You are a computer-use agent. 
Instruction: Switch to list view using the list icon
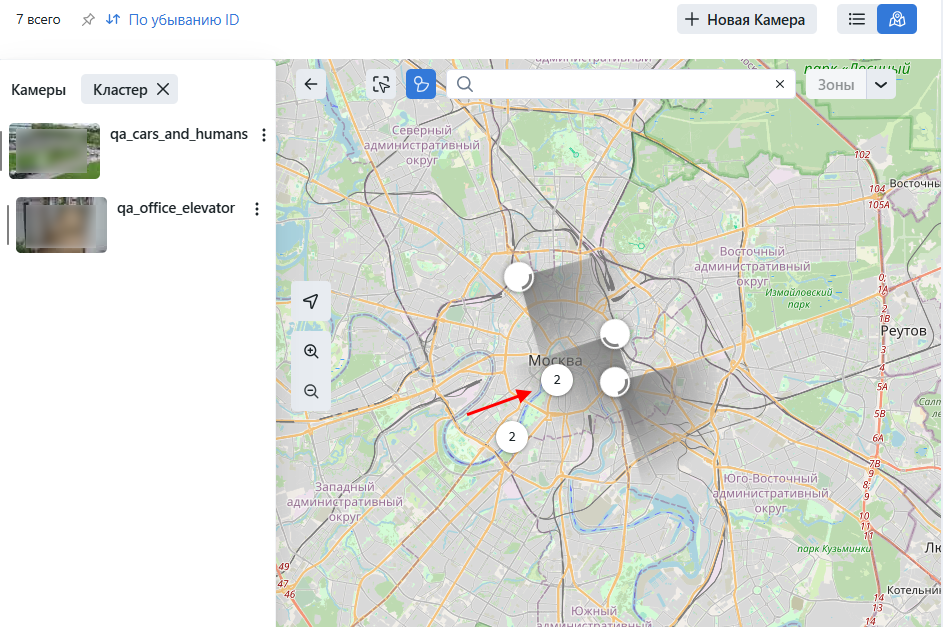coord(856,19)
